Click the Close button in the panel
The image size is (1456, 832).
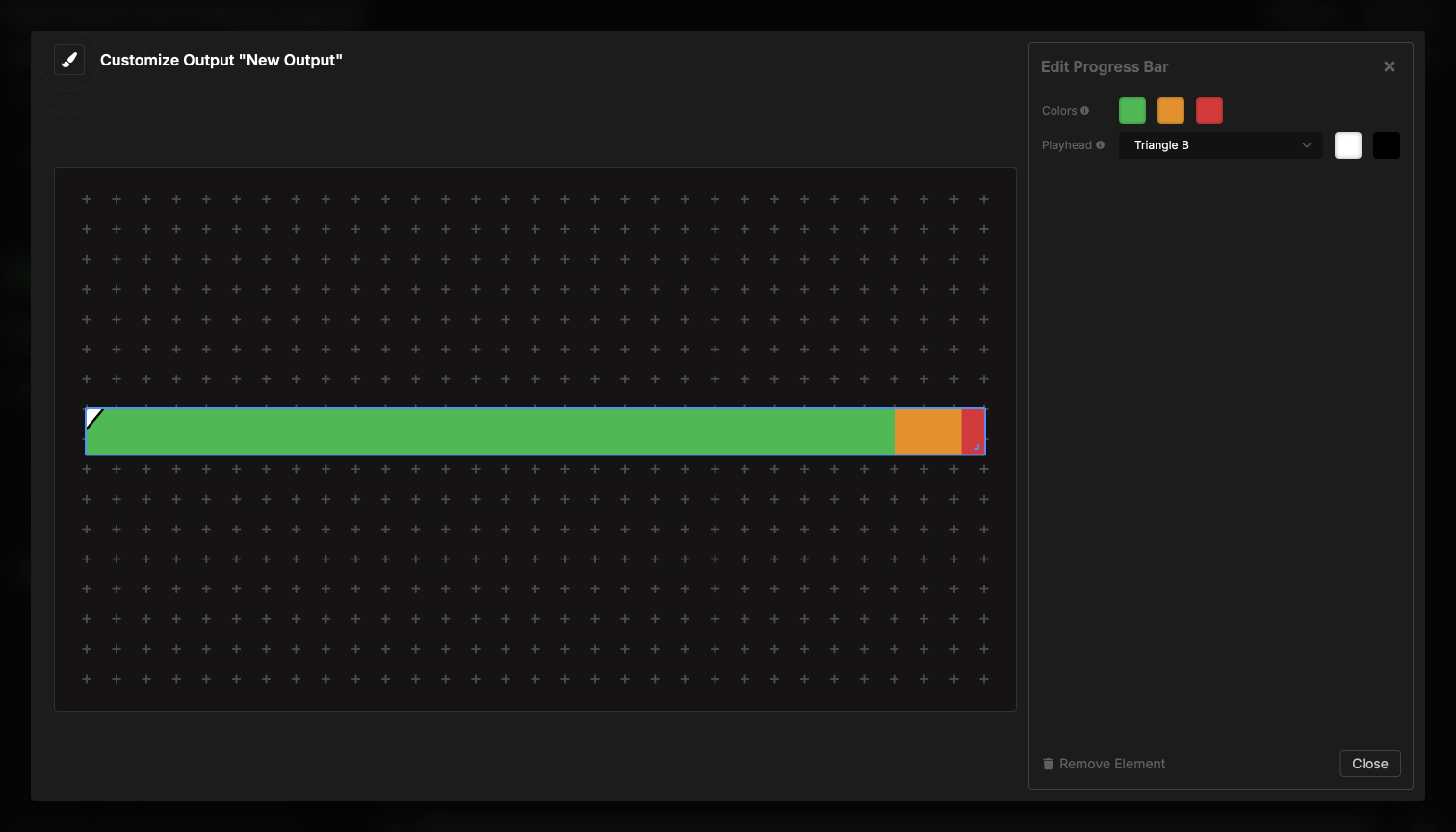coord(1370,763)
